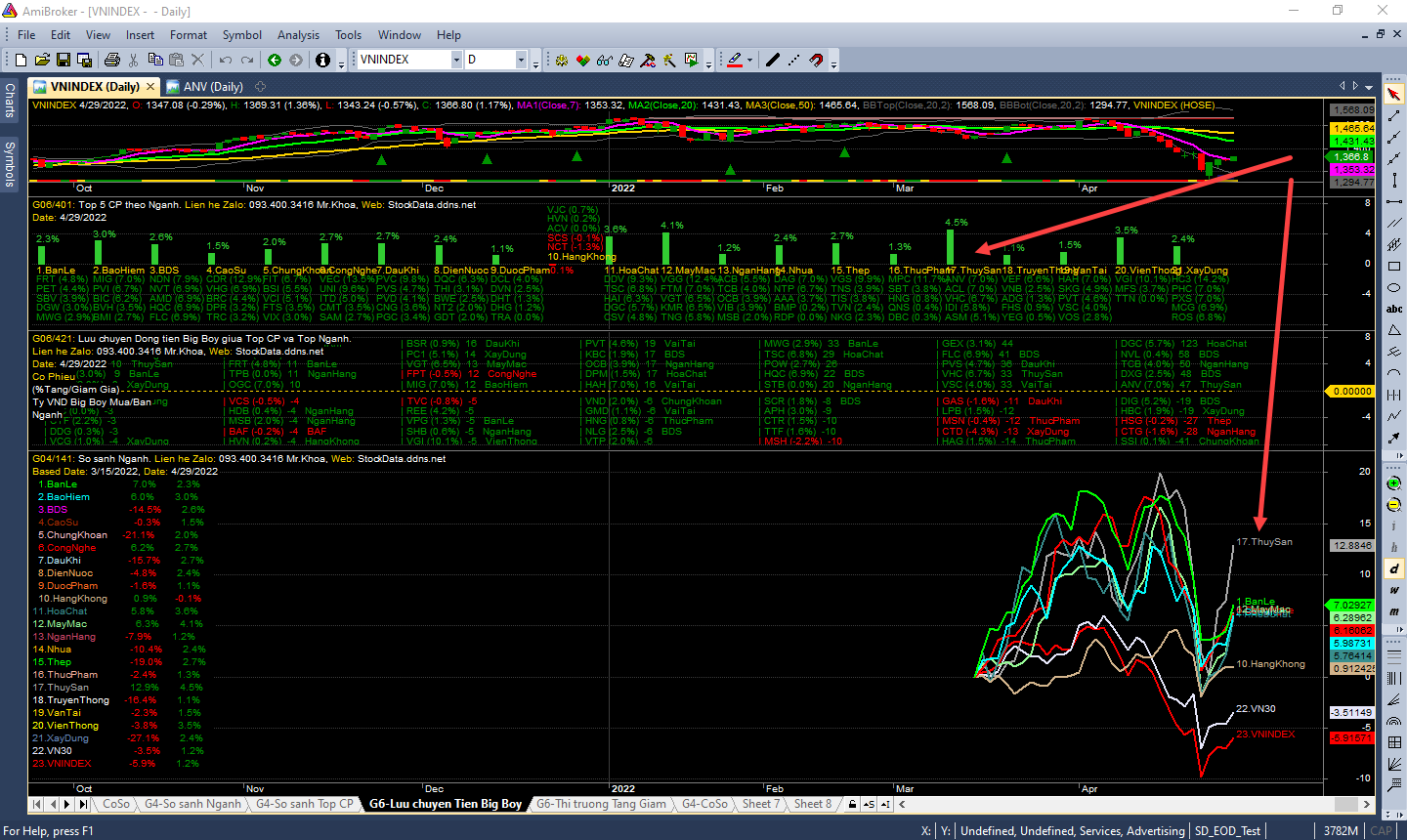Viewport: 1407px width, 840px height.
Task: Click the Open folder icon in toolbar
Action: click(x=42, y=60)
